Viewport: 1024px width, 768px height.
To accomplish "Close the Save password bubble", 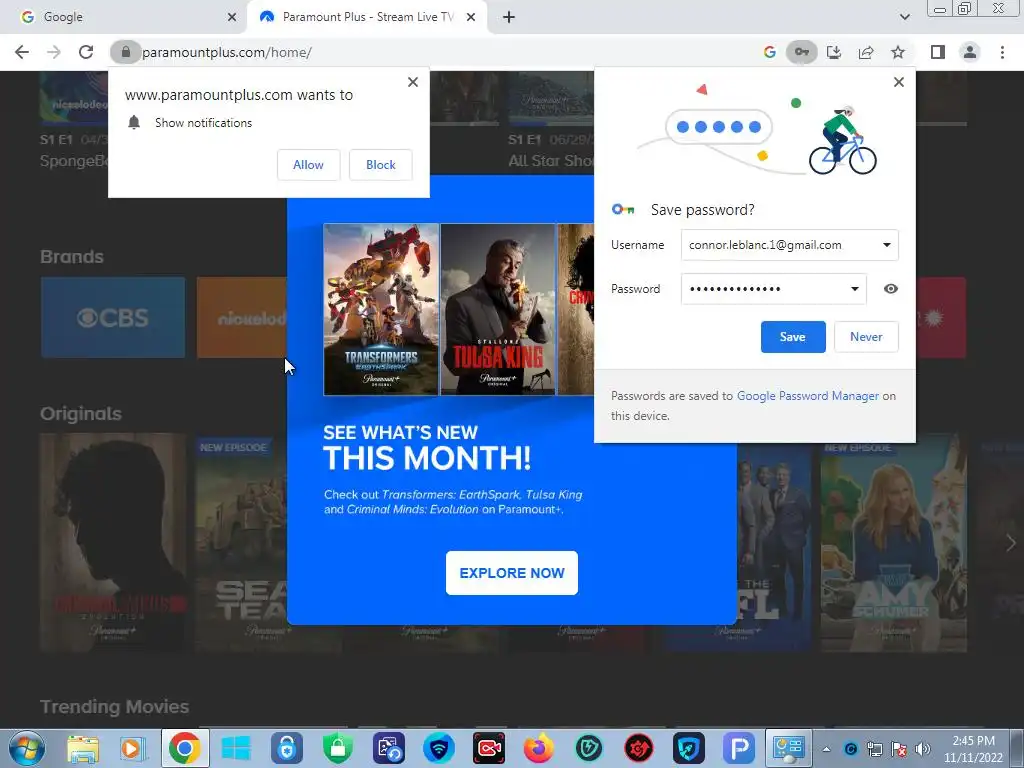I will coord(899,82).
